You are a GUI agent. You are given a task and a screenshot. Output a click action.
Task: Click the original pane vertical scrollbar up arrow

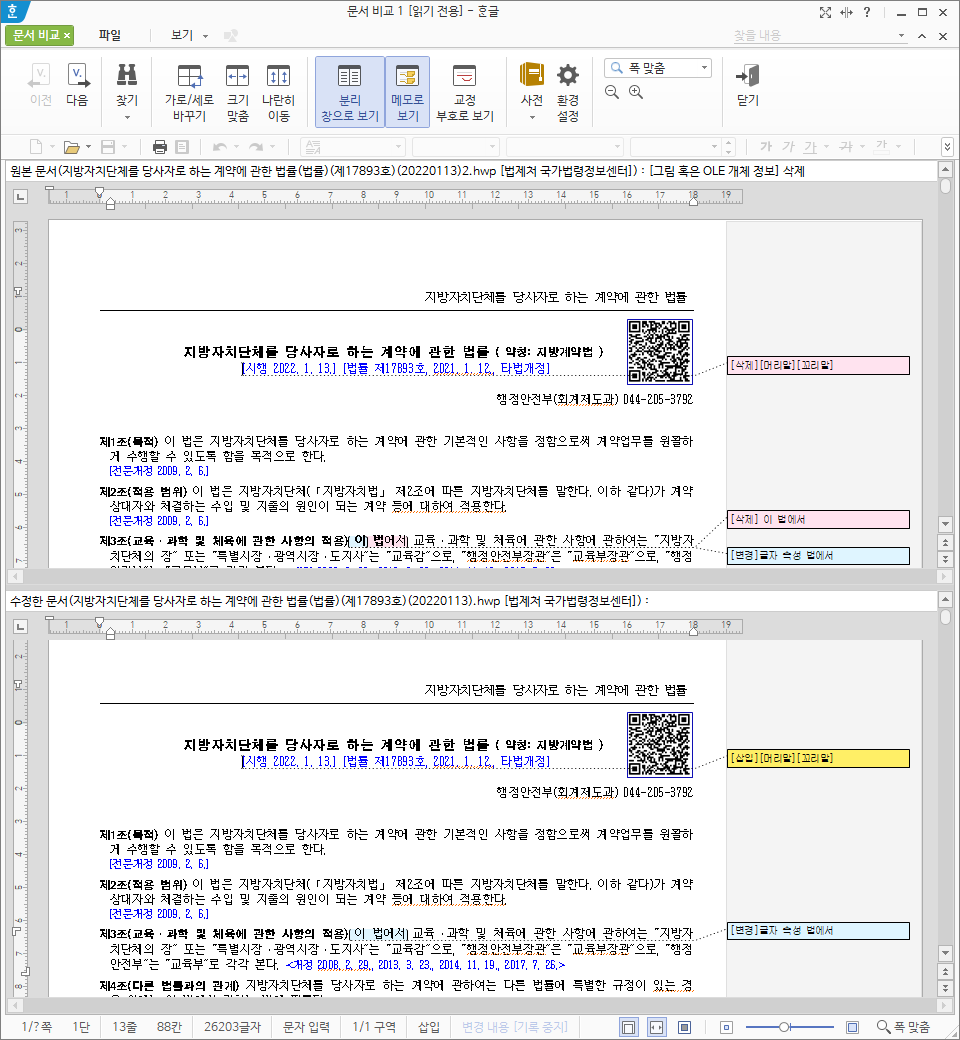pos(946,169)
